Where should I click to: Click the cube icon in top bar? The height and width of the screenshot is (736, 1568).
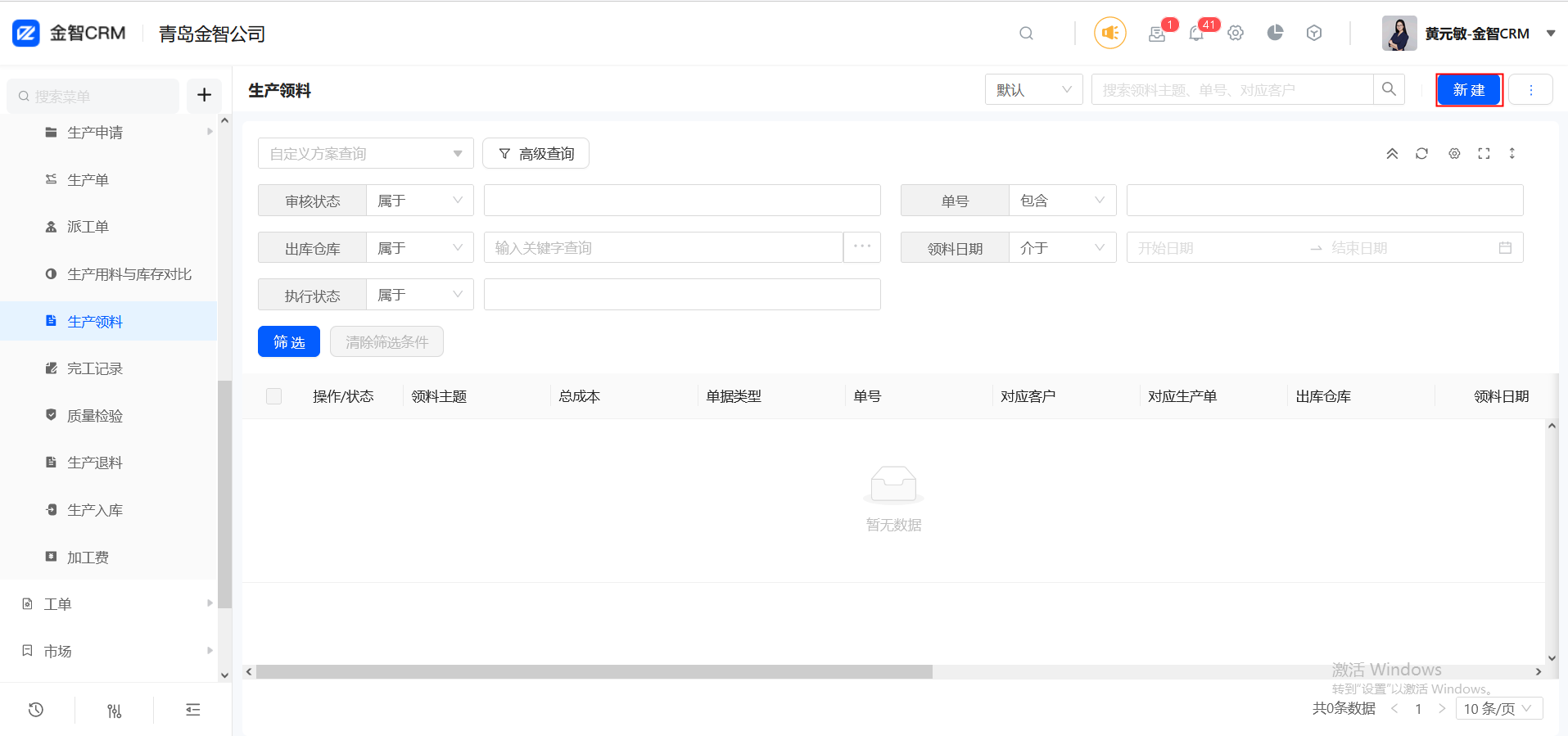pyautogui.click(x=1314, y=33)
